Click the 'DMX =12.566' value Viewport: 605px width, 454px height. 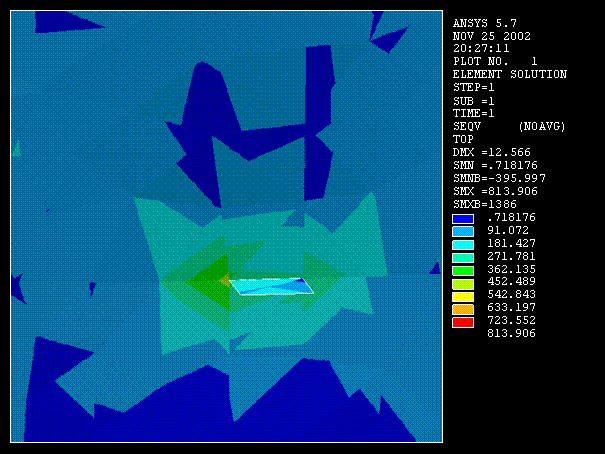(x=492, y=152)
